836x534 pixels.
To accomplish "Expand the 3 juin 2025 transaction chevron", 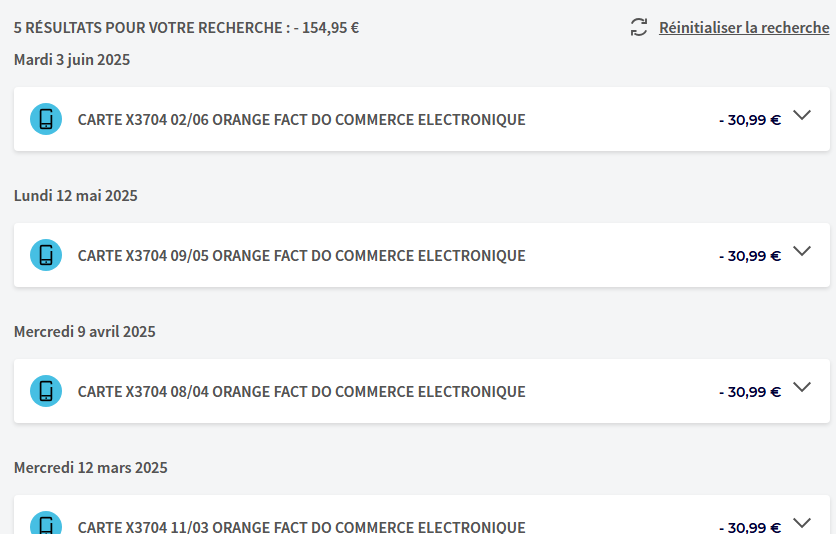I will coord(801,115).
